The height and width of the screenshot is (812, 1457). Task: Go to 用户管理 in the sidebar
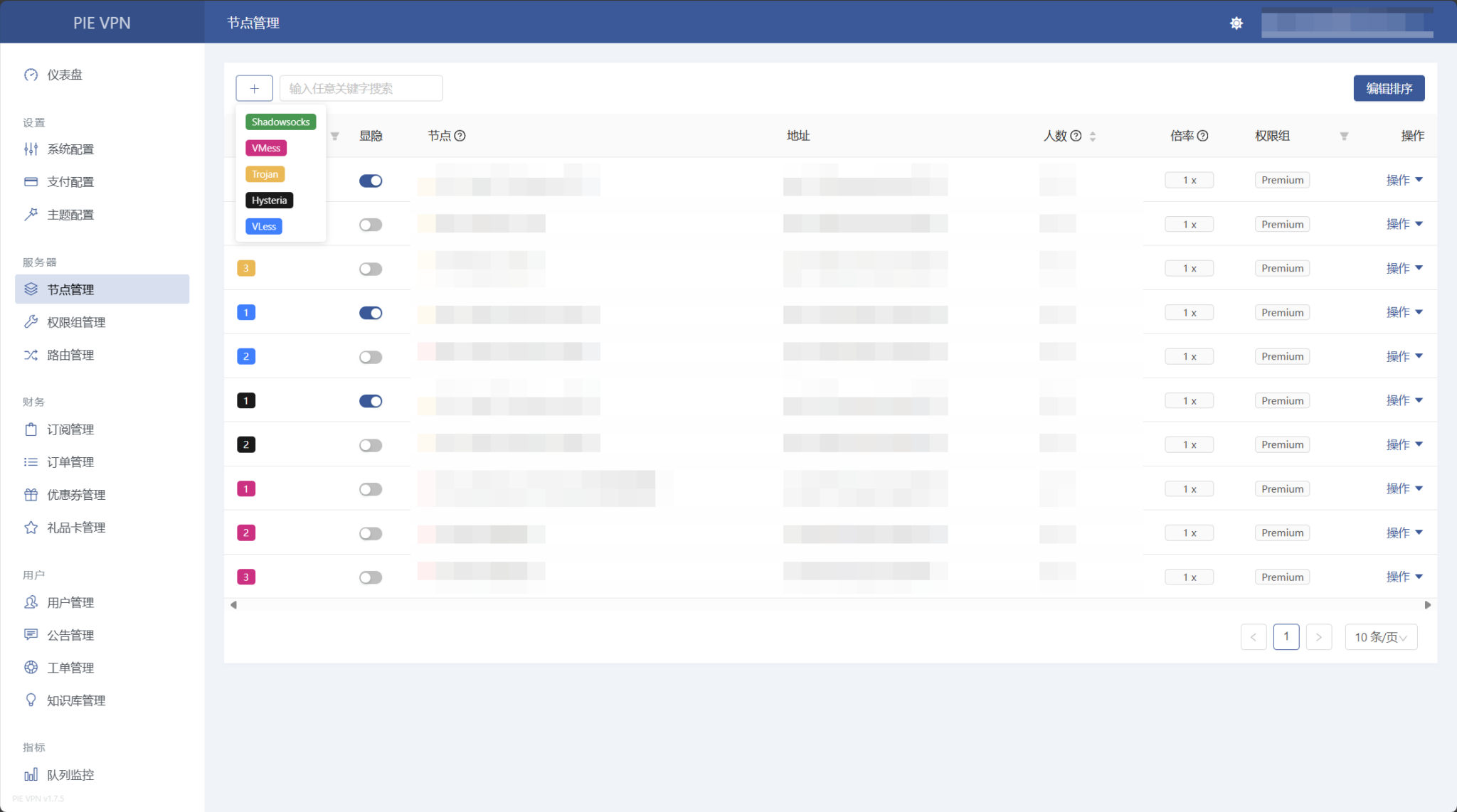[x=70, y=602]
